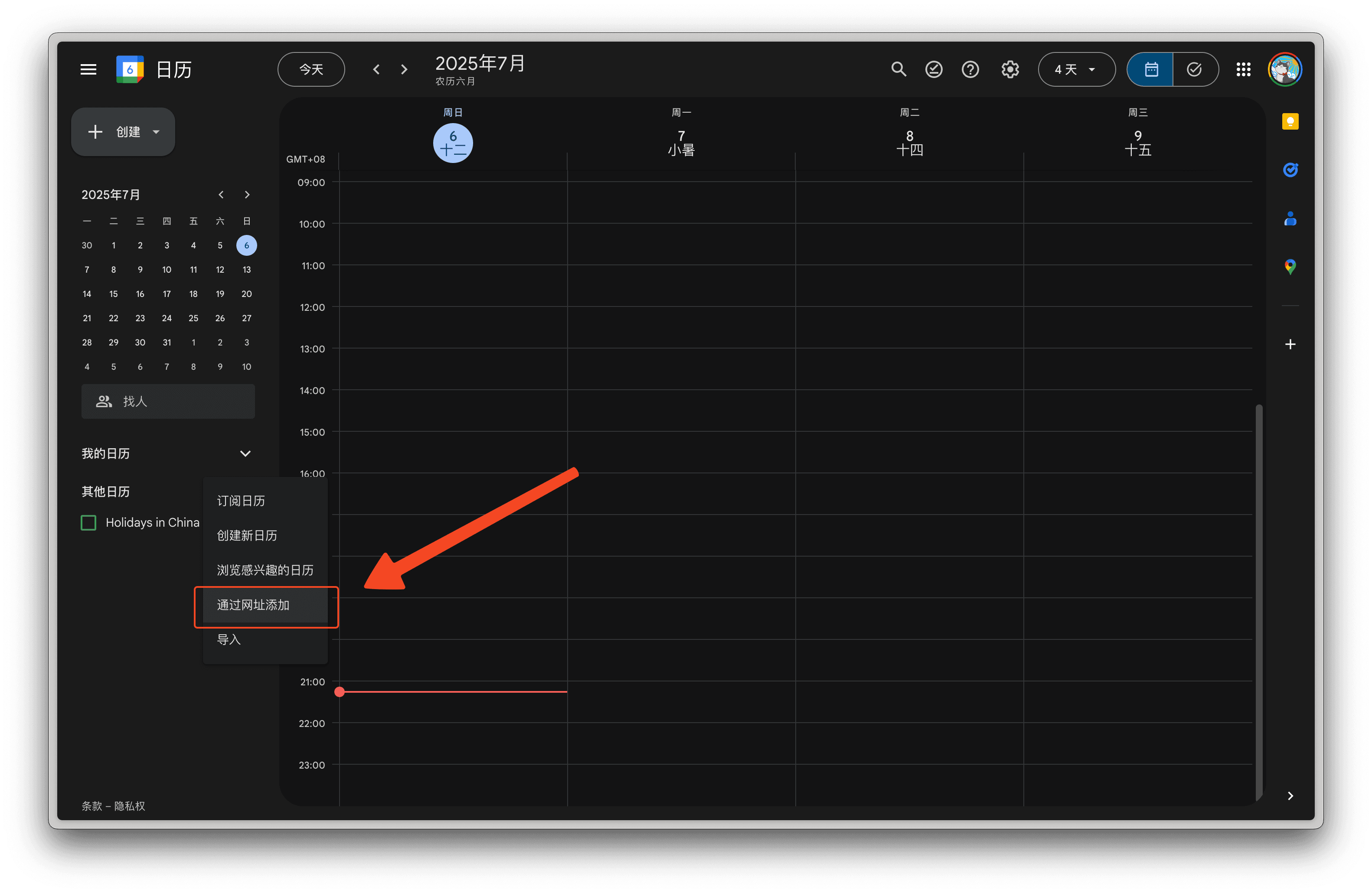Click the 找人 people search field
This screenshot has height=893, width=1372.
pos(168,401)
